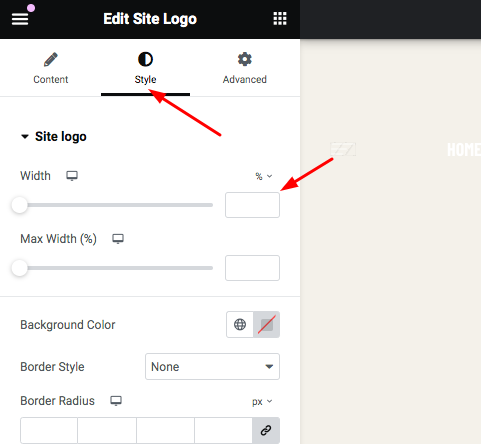Click the Width slider handle
The height and width of the screenshot is (444, 481).
(19, 205)
